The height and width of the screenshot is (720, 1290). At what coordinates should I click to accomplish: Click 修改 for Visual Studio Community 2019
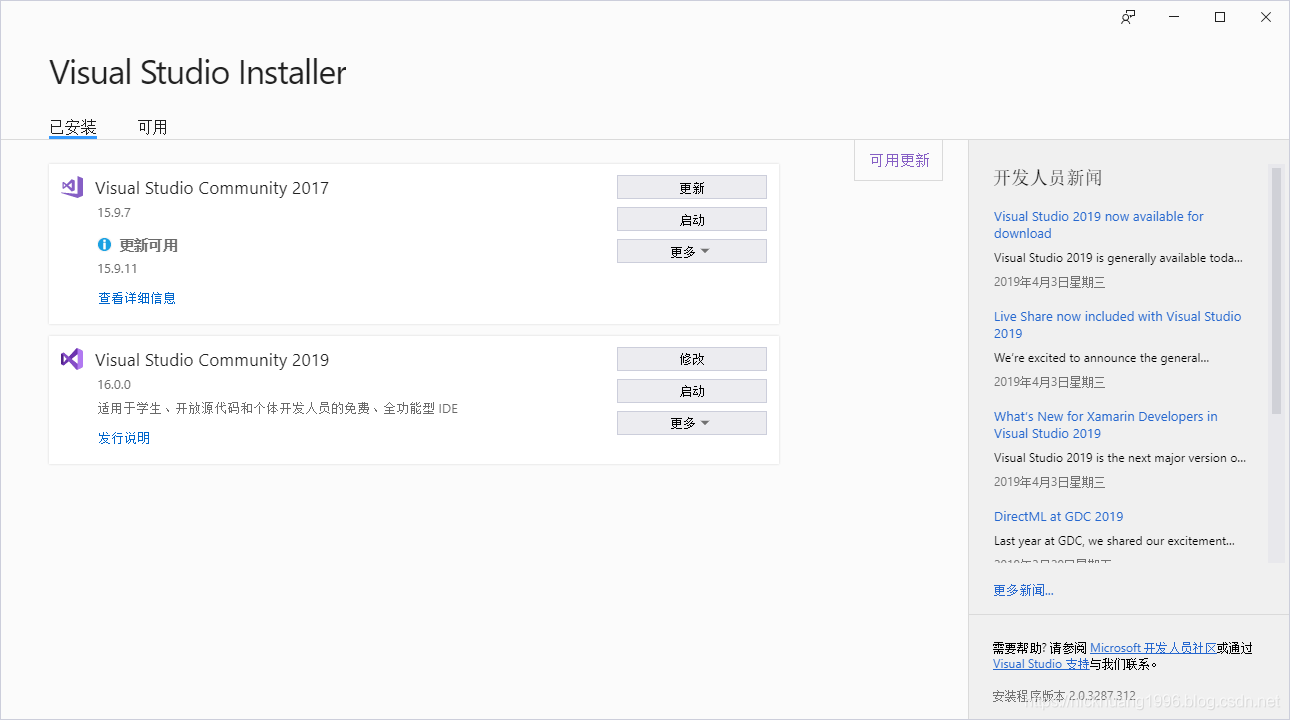tap(692, 359)
